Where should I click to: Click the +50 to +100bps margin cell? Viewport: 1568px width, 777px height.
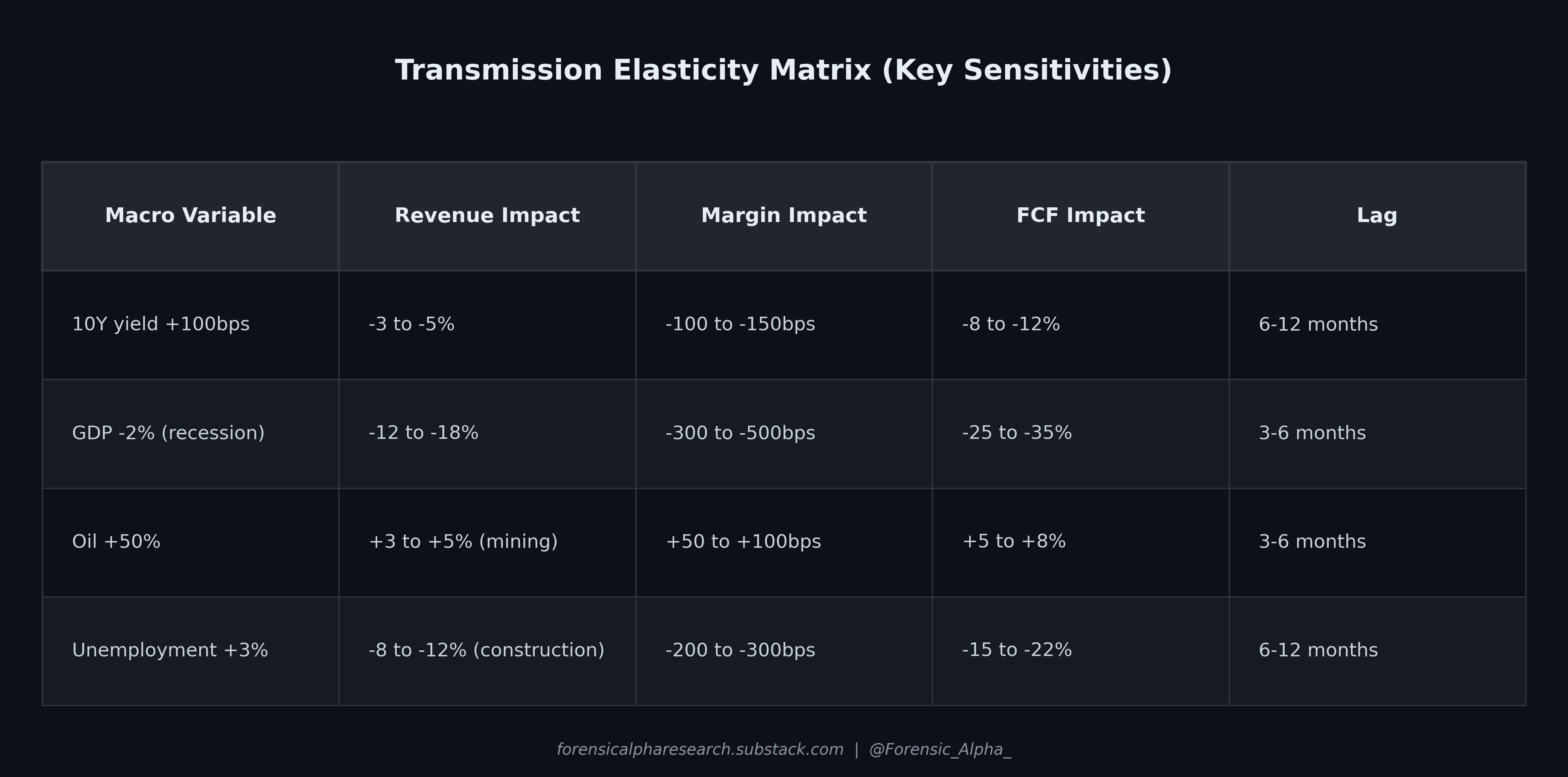[784, 542]
